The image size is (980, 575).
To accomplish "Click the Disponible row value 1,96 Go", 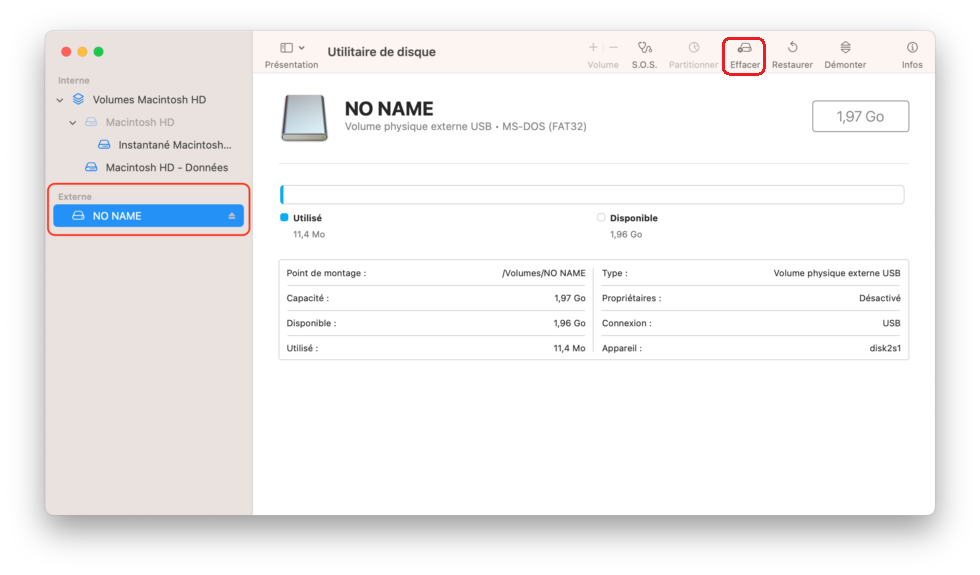I will click(569, 323).
